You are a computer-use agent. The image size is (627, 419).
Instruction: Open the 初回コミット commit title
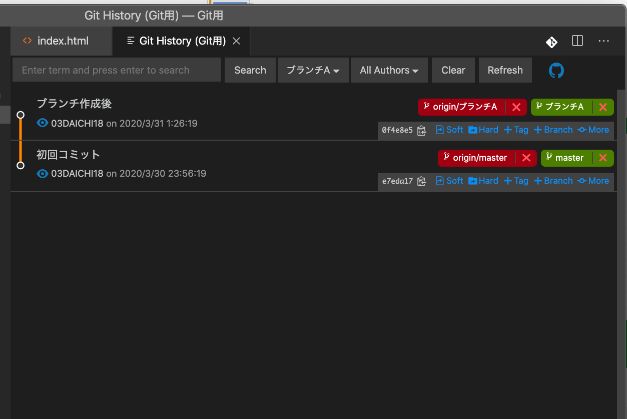(x=68, y=155)
